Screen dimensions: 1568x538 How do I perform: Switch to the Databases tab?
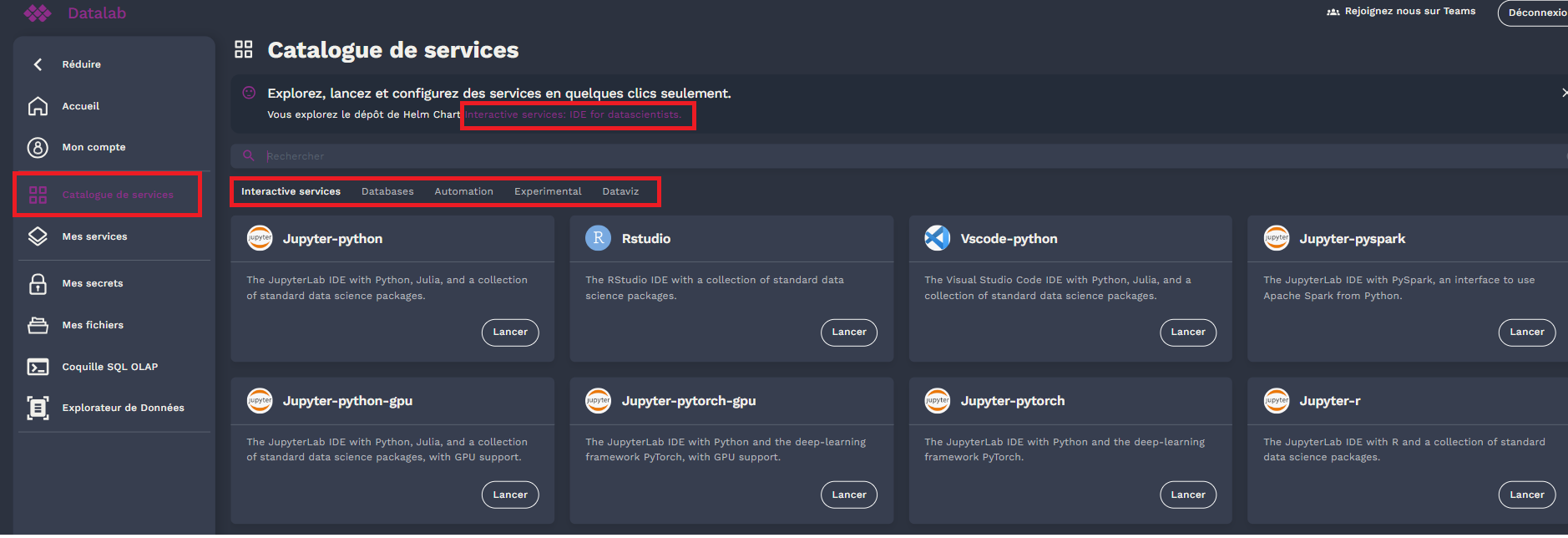387,191
